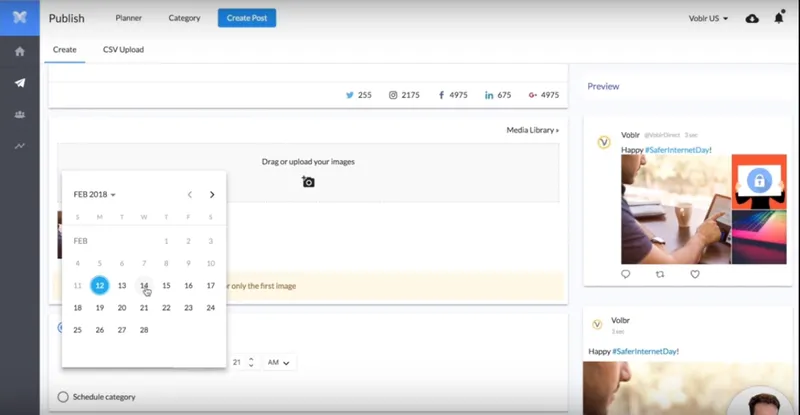The width and height of the screenshot is (800, 415).
Task: Select February 16 in the calendar
Action: pos(188,285)
